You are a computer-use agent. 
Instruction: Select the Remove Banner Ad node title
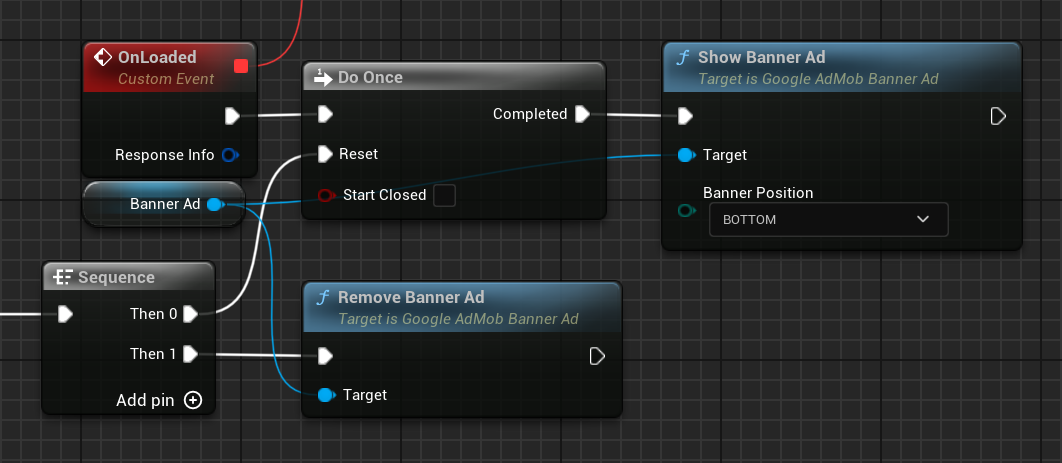click(x=411, y=297)
